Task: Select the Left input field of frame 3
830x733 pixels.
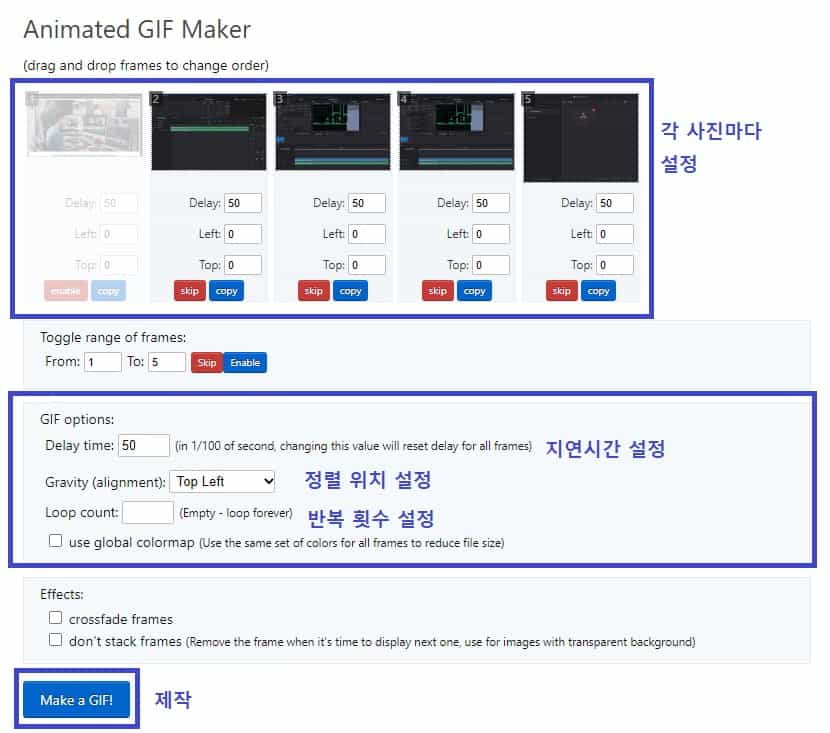Action: [x=365, y=233]
